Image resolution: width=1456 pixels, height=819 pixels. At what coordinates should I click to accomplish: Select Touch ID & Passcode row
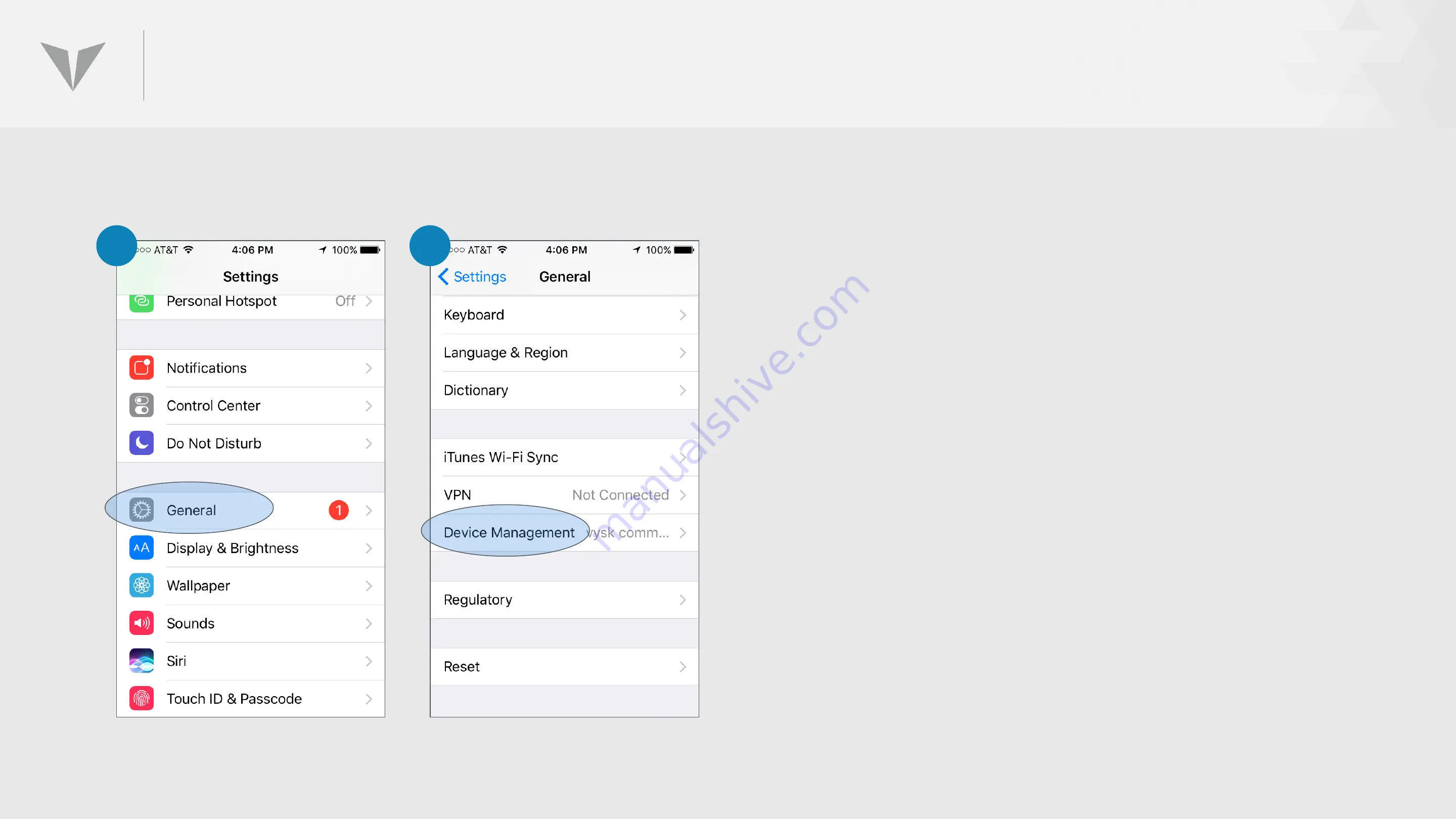pyautogui.click(x=250, y=699)
